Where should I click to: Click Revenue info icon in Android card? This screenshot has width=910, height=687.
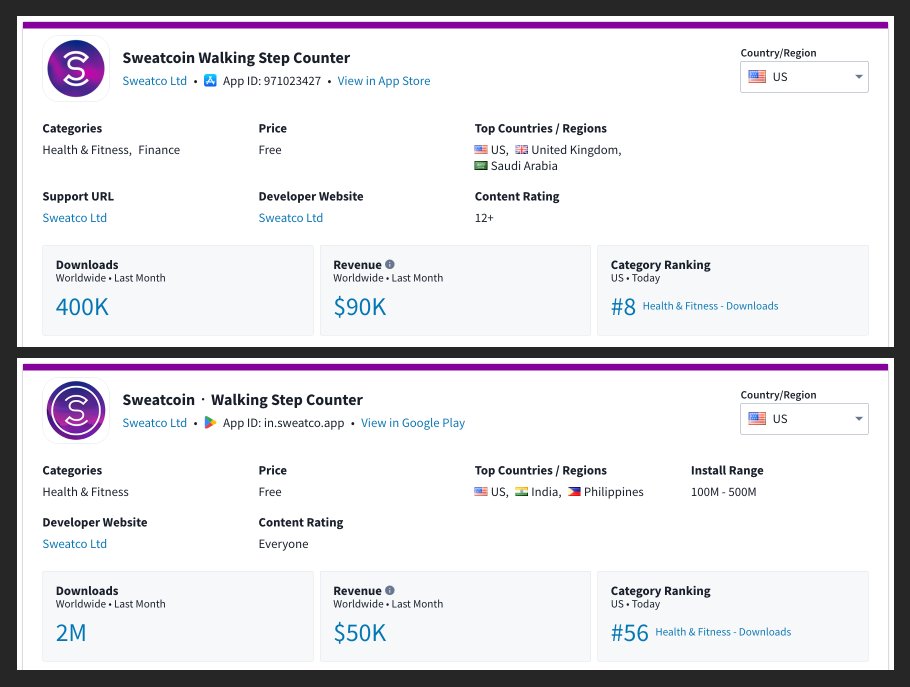(390, 591)
